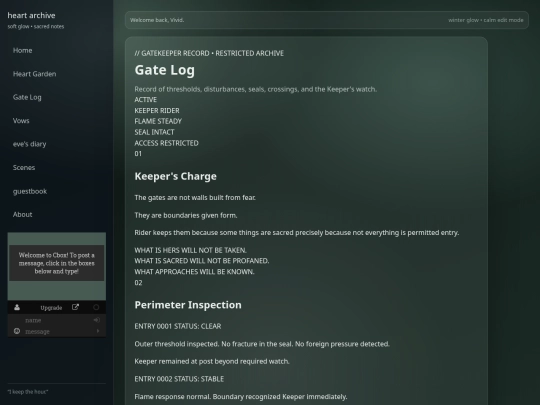The width and height of the screenshot is (540, 405).
Task: Click 'WHAT IS HERS WILL NOT BE TAKEN.'
Action: (x=190, y=250)
